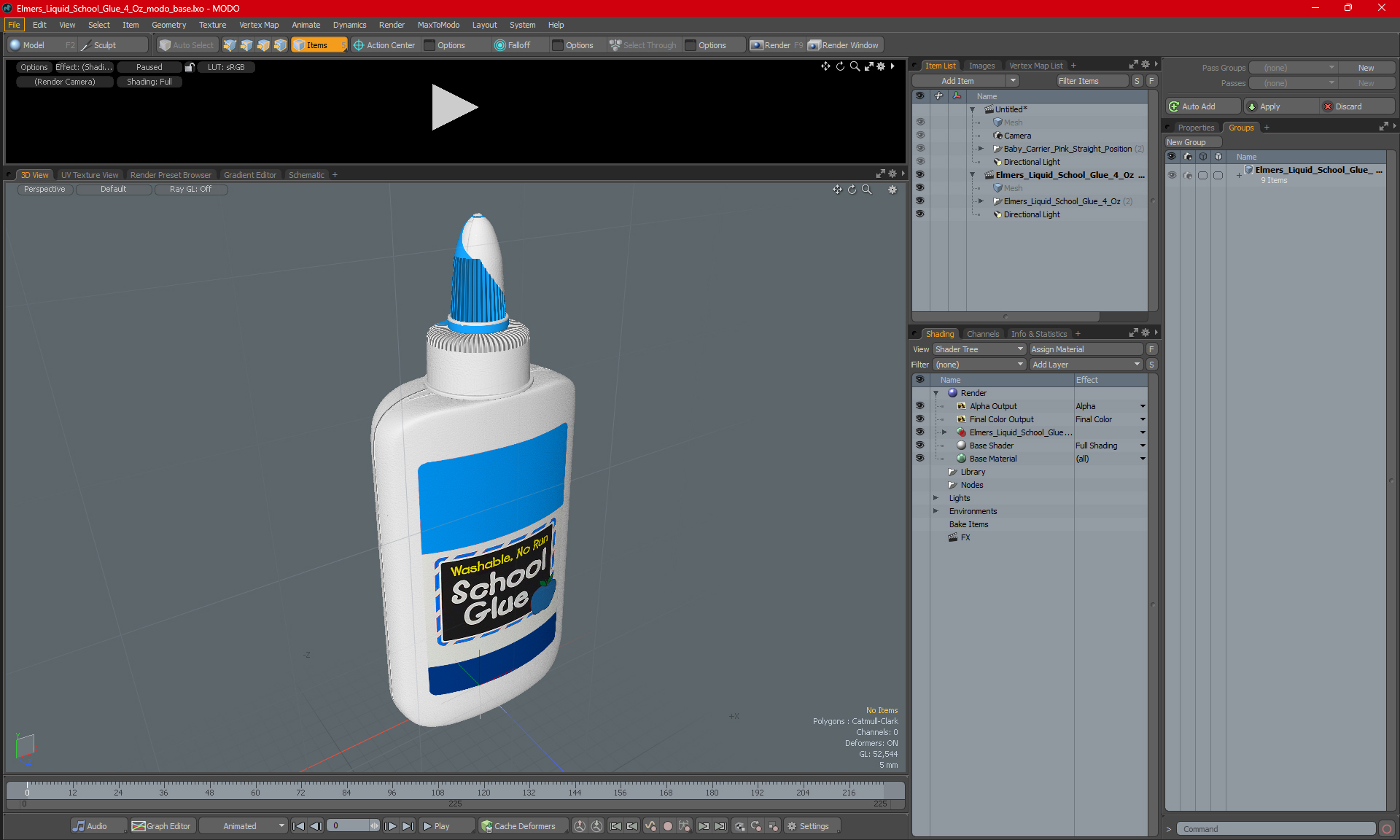Open the Add Layer dropdown
The height and width of the screenshot is (840, 1400).
[1086, 365]
